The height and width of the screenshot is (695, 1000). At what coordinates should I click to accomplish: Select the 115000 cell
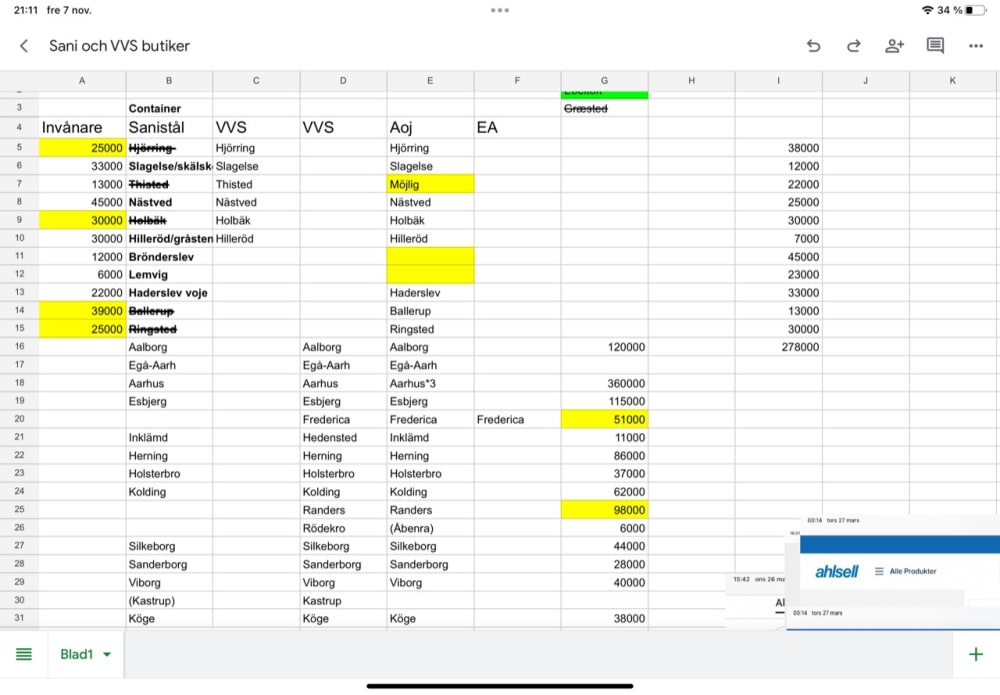click(605, 402)
